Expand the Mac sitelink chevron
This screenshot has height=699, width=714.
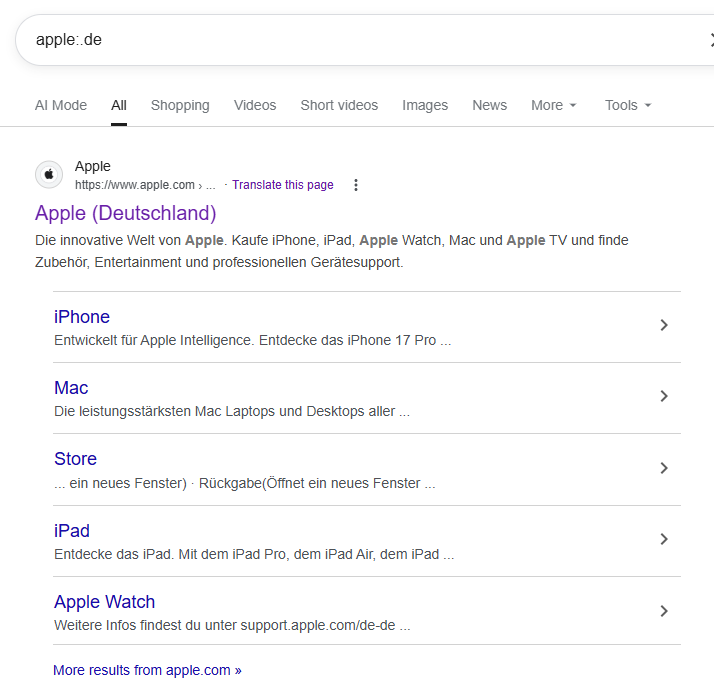(x=664, y=396)
